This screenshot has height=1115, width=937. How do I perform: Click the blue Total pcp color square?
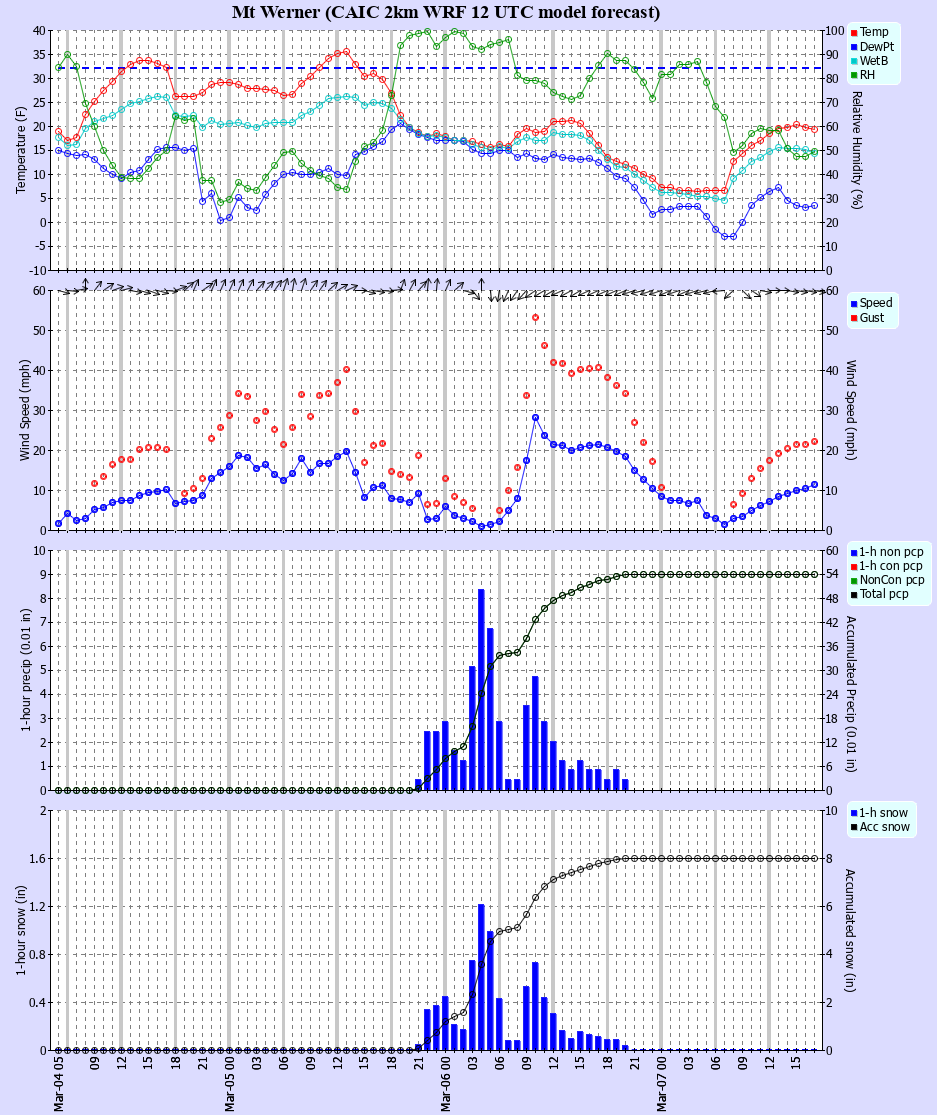coord(853,593)
